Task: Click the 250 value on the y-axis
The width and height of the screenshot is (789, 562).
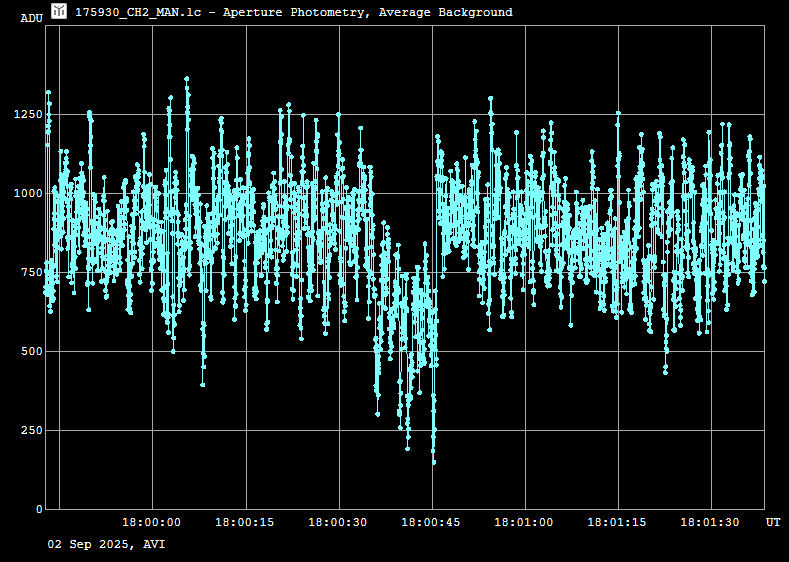Action: [x=31, y=431]
